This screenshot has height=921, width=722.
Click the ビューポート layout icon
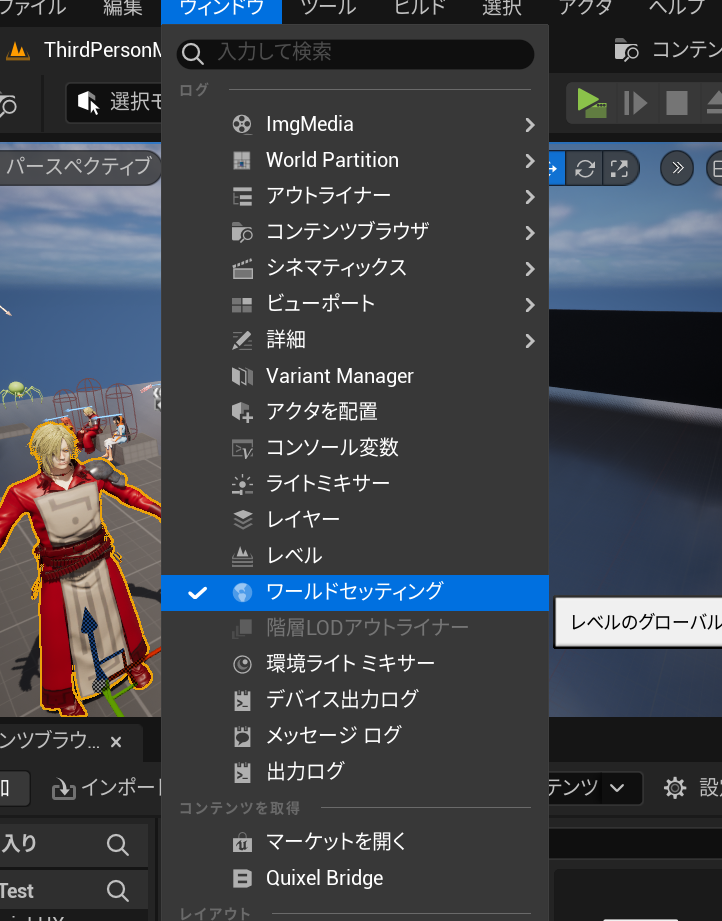[x=242, y=304]
